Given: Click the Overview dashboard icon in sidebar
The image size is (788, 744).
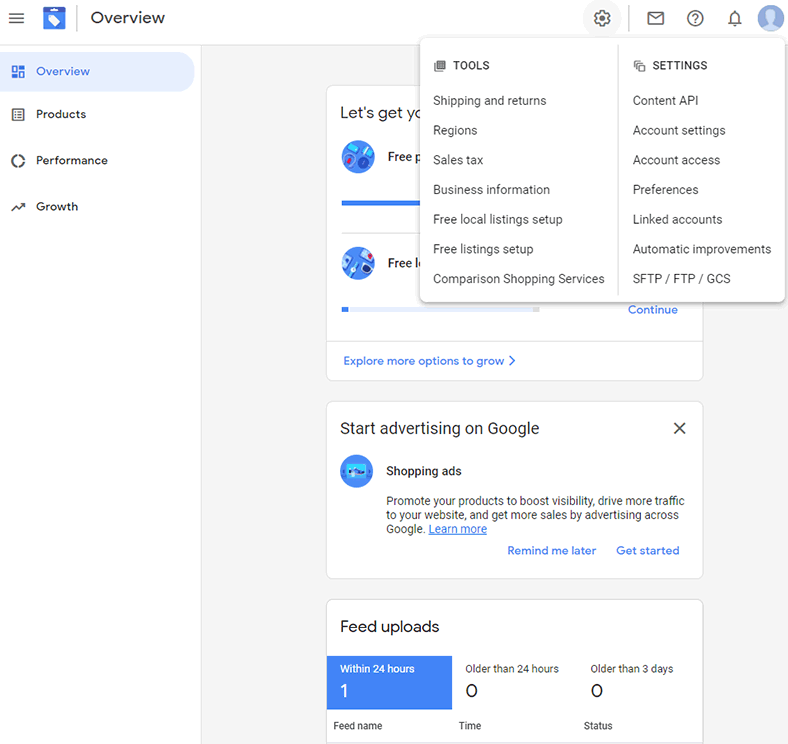Looking at the screenshot, I should (x=18, y=71).
